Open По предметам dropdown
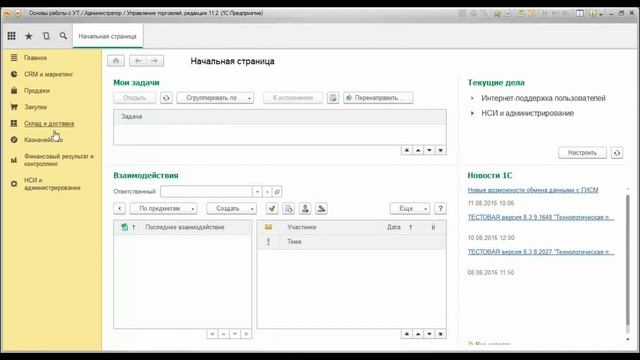This screenshot has width=640, height=360. click(x=164, y=209)
